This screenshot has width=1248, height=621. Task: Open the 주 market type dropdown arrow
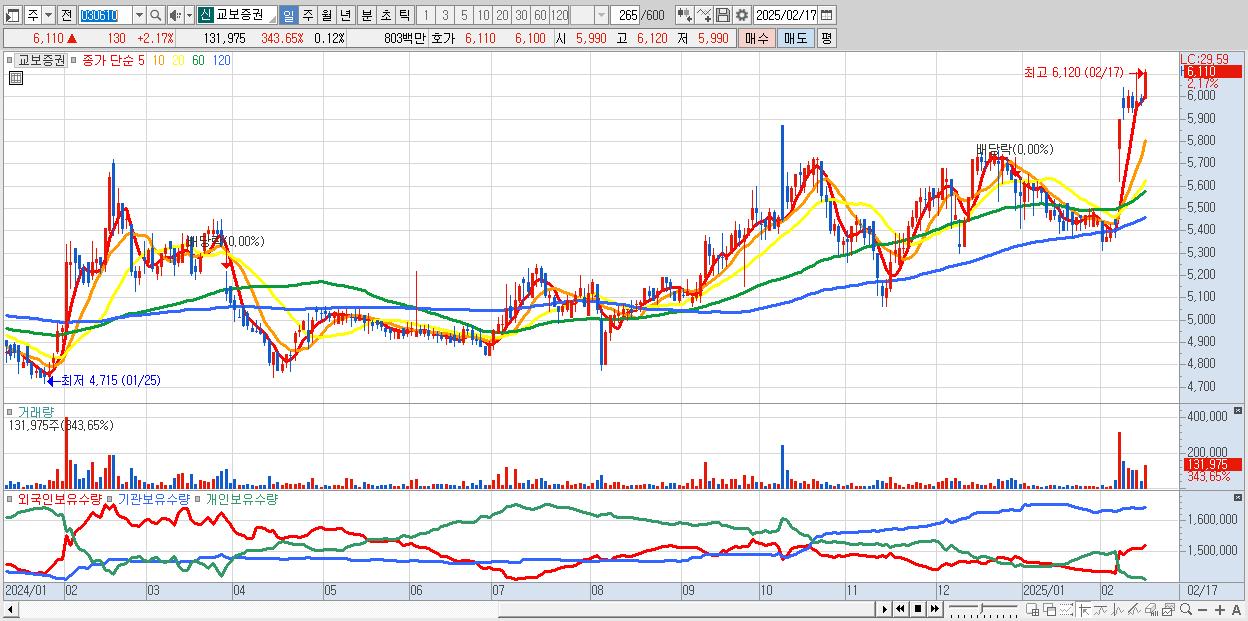[x=47, y=15]
